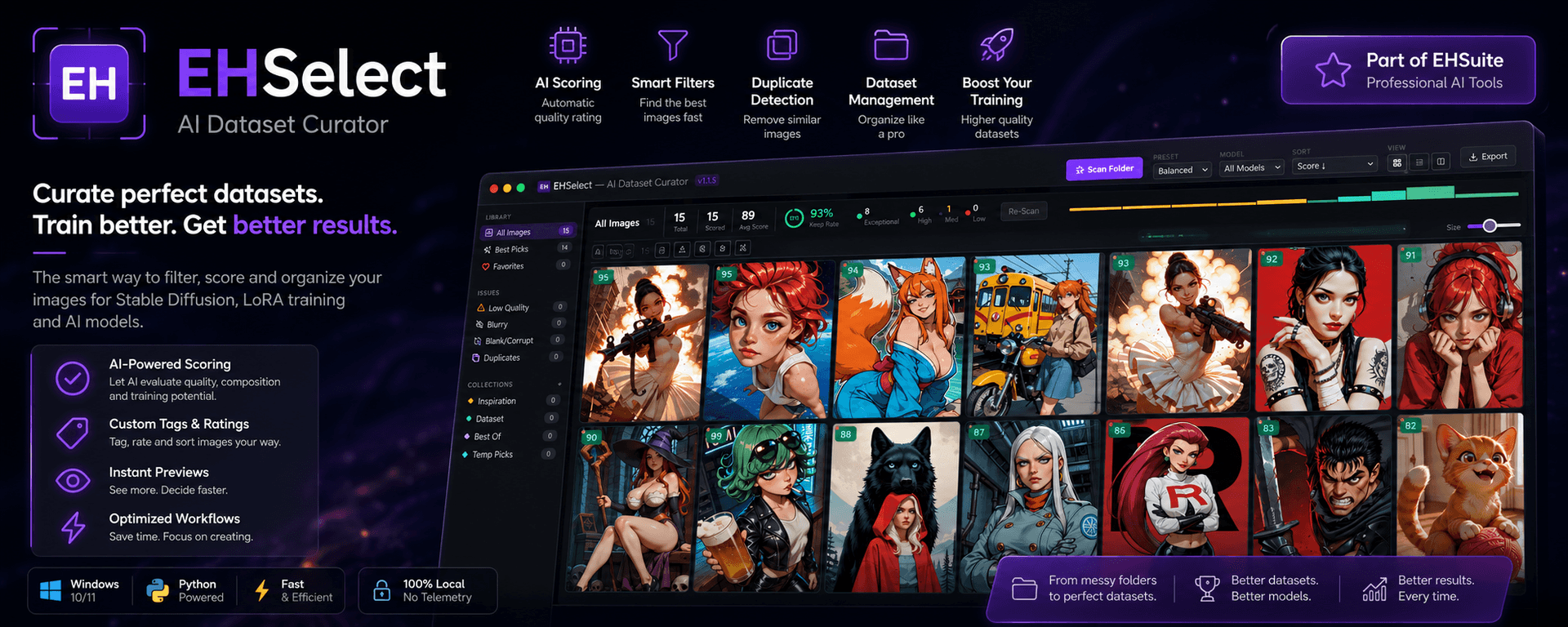Click the AI-Powered Scoring checkmark circle icon

(73, 379)
